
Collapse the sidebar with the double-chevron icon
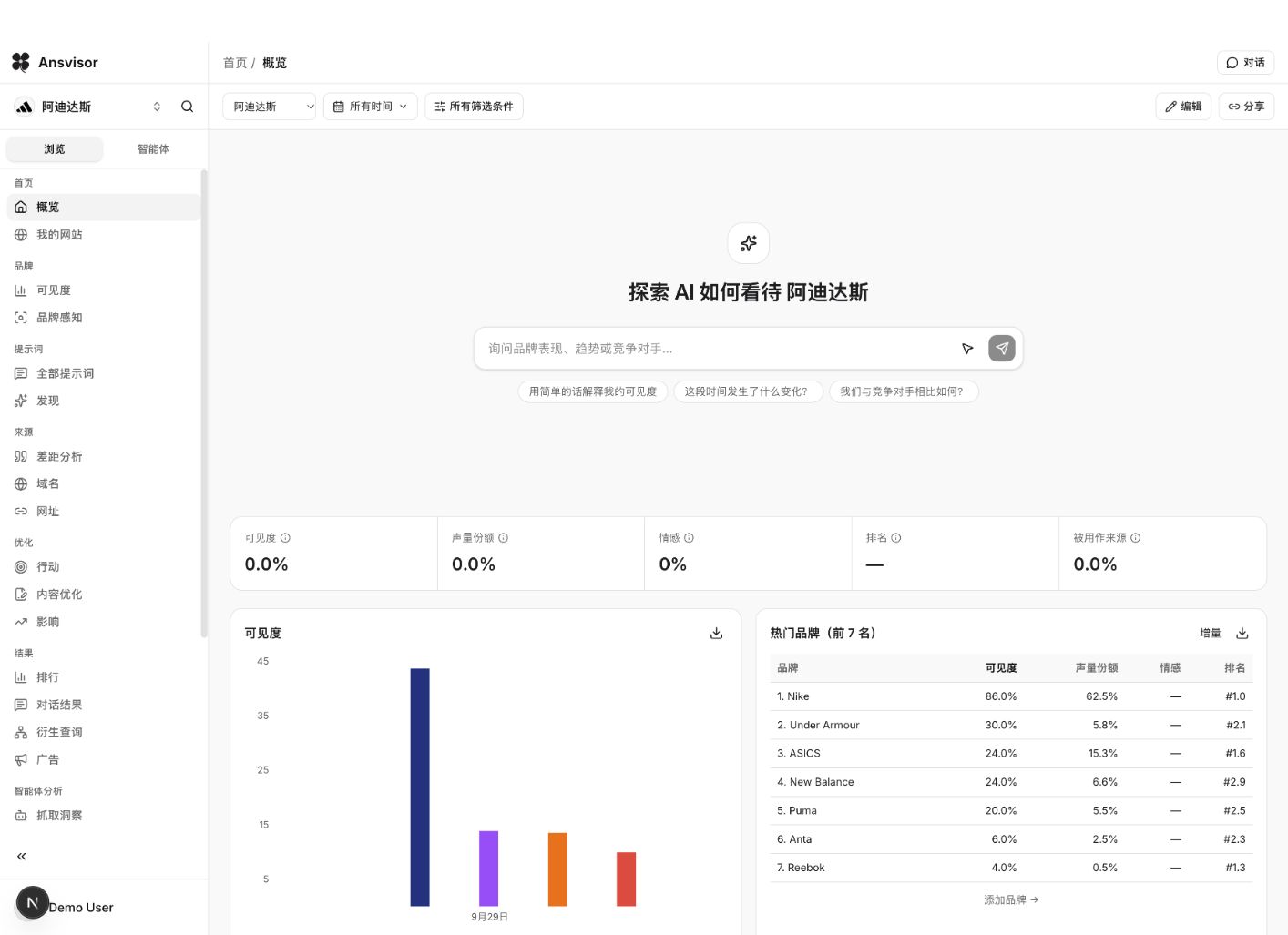click(x=22, y=856)
